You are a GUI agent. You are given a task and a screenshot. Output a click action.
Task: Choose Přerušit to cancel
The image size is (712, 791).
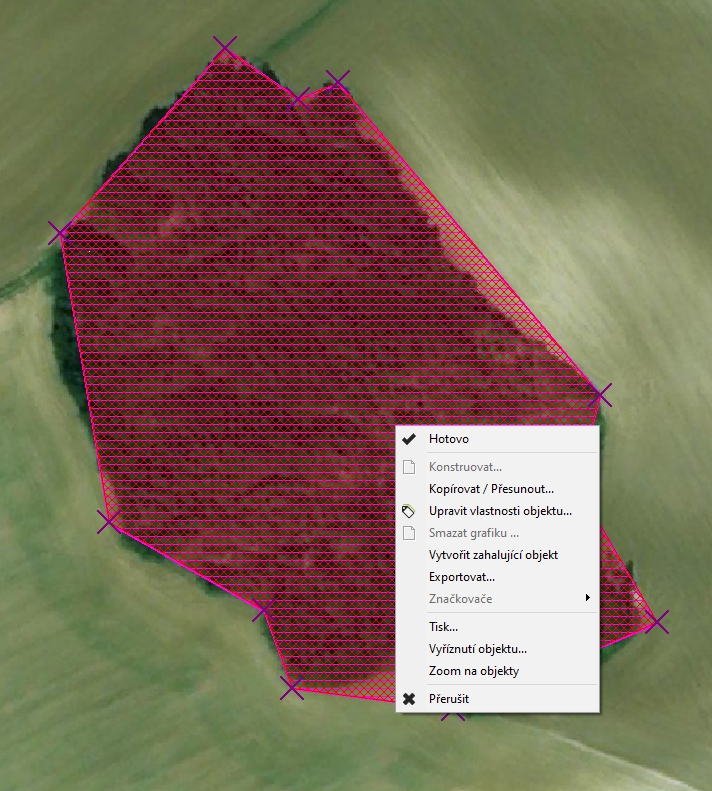(x=498, y=699)
